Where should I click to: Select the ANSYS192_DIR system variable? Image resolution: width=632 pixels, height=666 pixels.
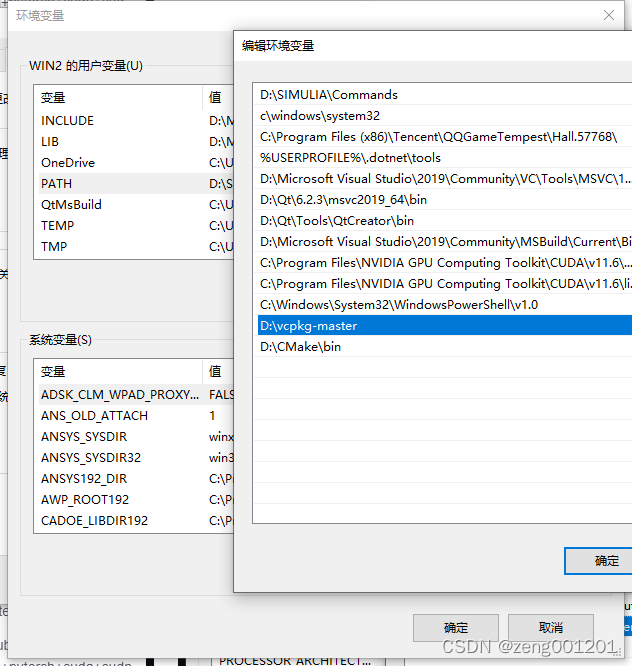point(136,479)
